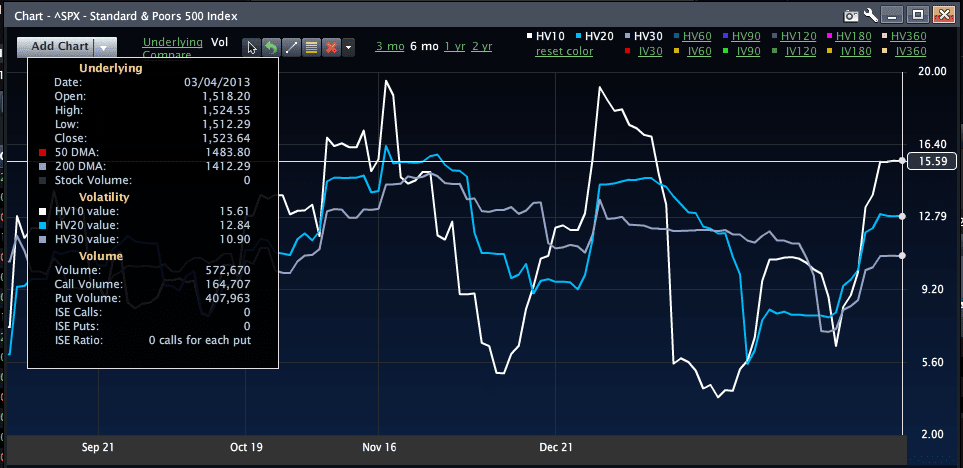The image size is (963, 468).
Task: Open the Add Chart dropdown arrow
Action: (x=104, y=47)
